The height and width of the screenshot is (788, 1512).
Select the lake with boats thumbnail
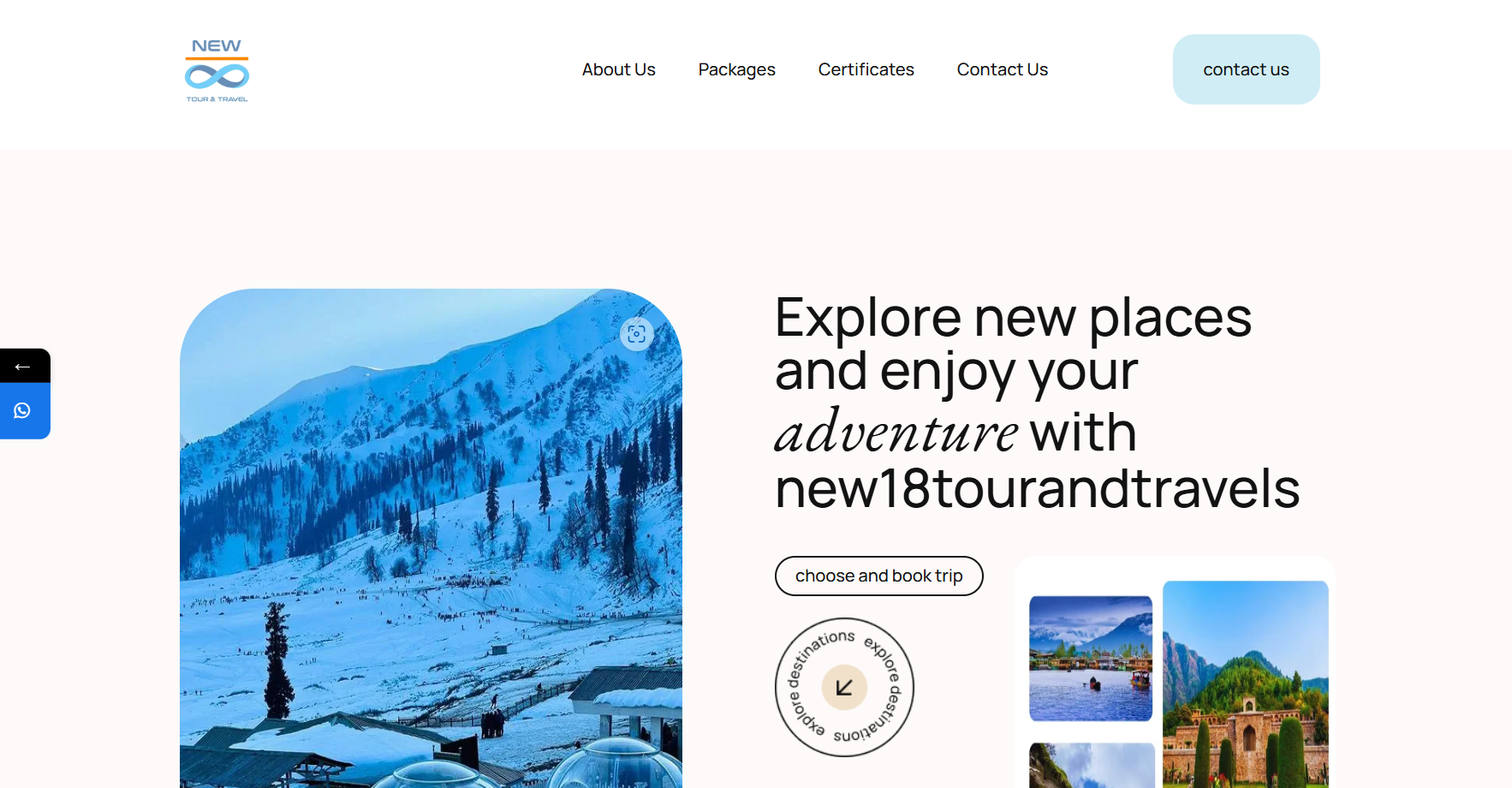pos(1090,658)
